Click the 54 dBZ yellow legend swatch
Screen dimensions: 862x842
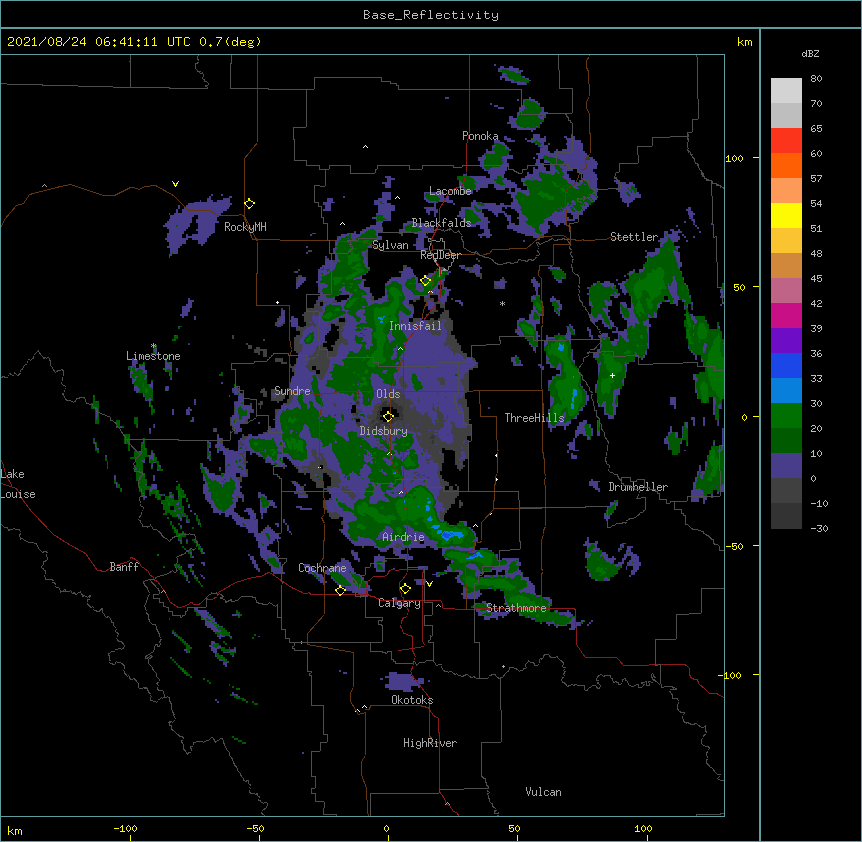click(x=786, y=215)
